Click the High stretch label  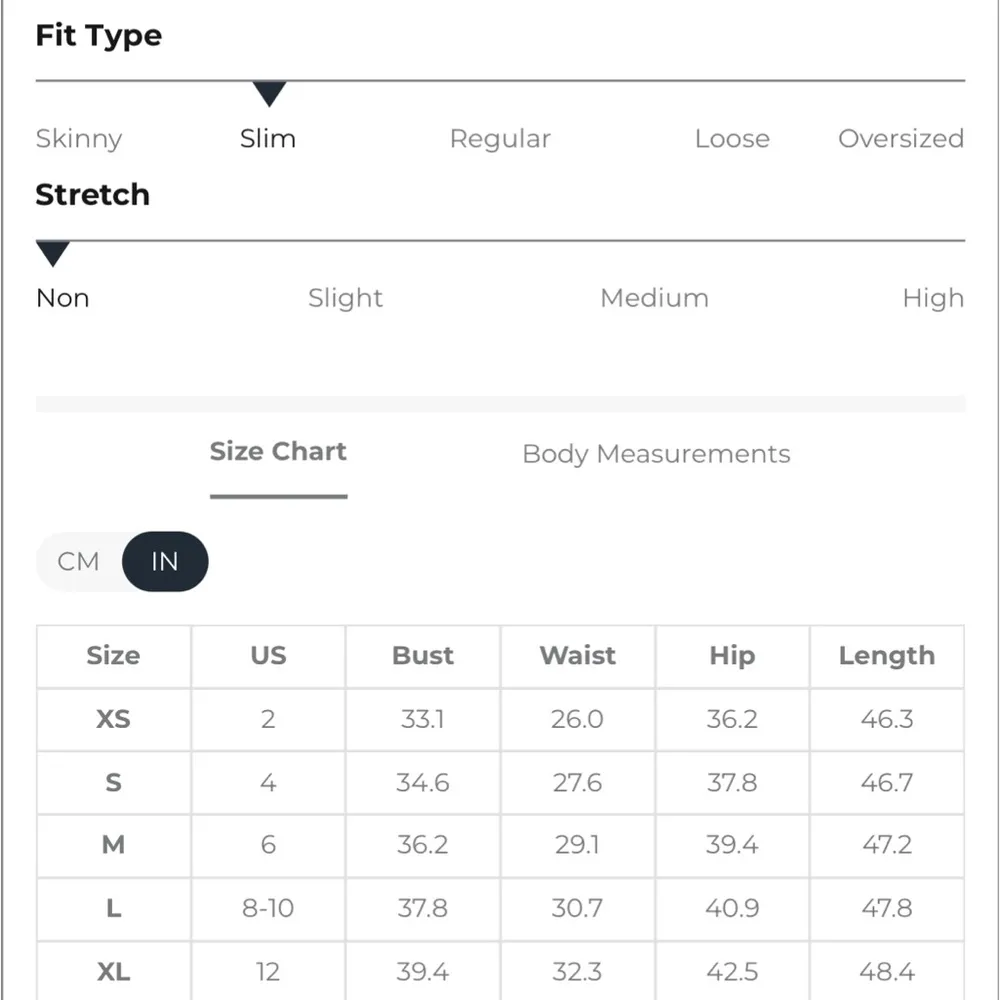point(932,298)
